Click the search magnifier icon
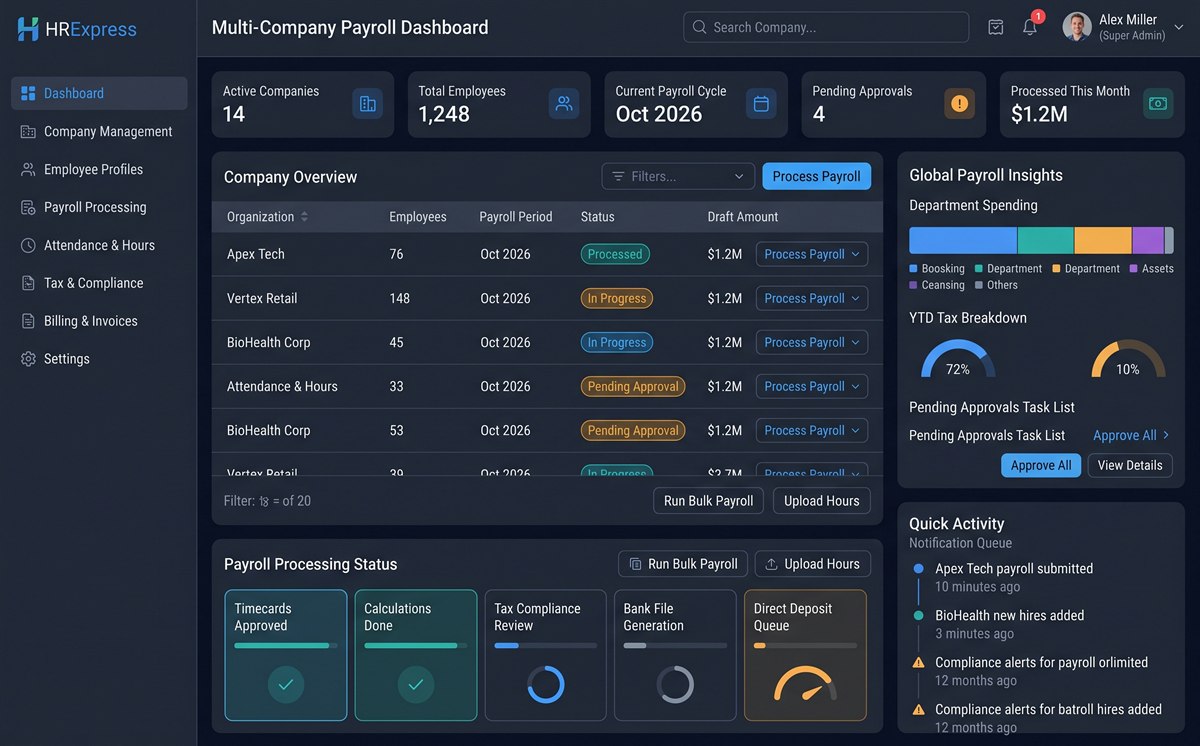The height and width of the screenshot is (746, 1200). [699, 27]
